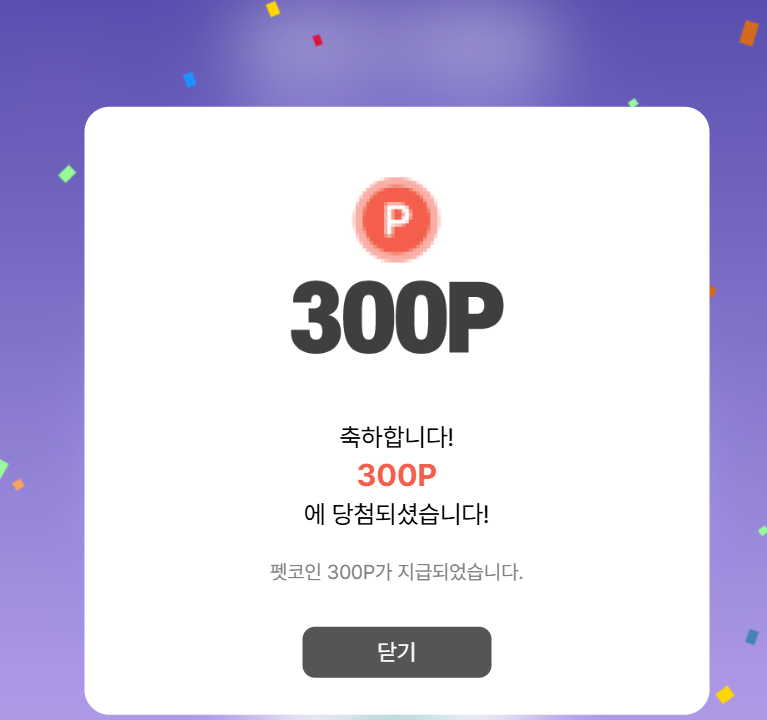The height and width of the screenshot is (720, 767).
Task: Click the yellow confetti piece at the top
Action: tap(273, 8)
